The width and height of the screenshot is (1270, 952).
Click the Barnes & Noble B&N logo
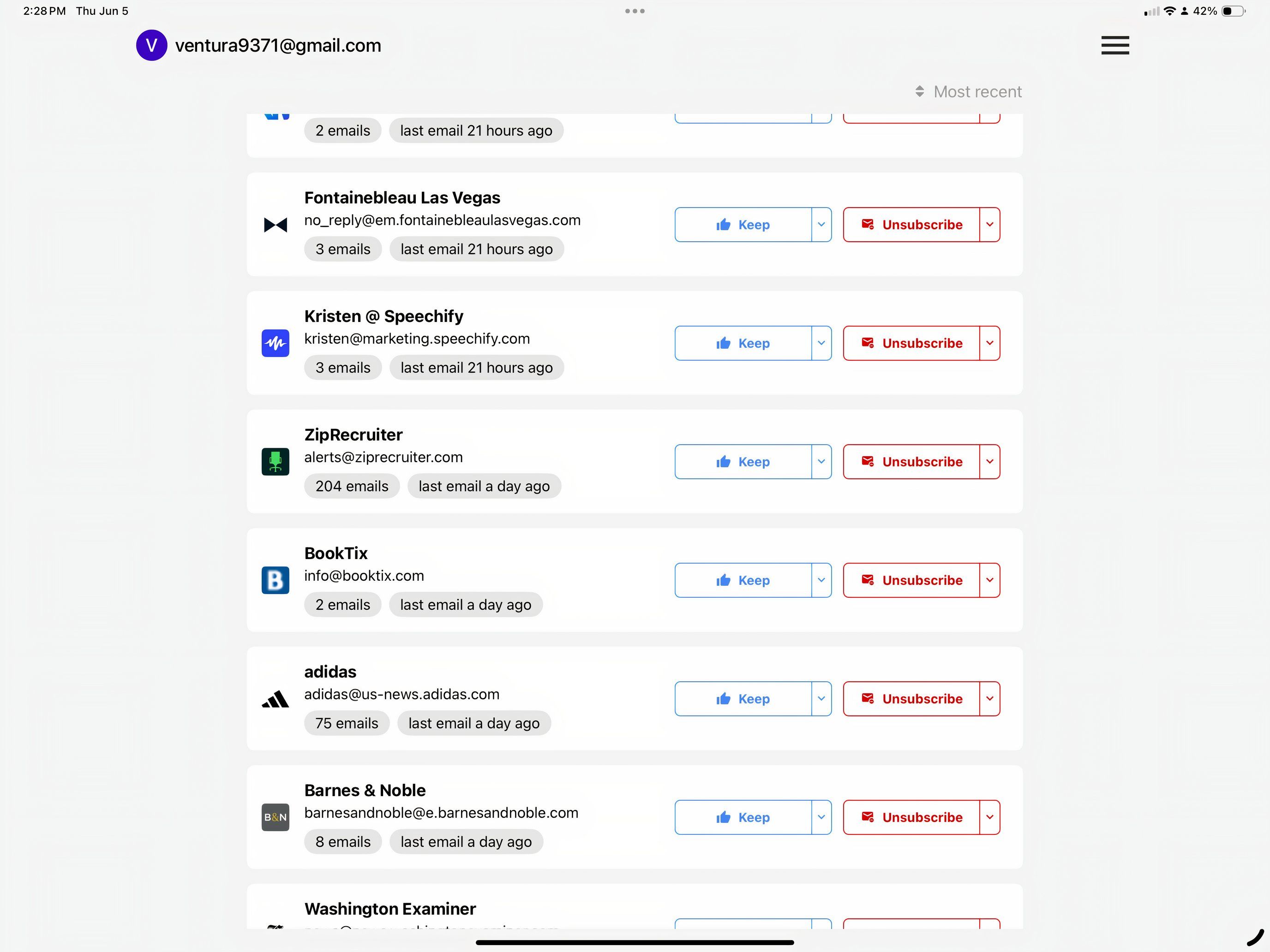tap(275, 817)
